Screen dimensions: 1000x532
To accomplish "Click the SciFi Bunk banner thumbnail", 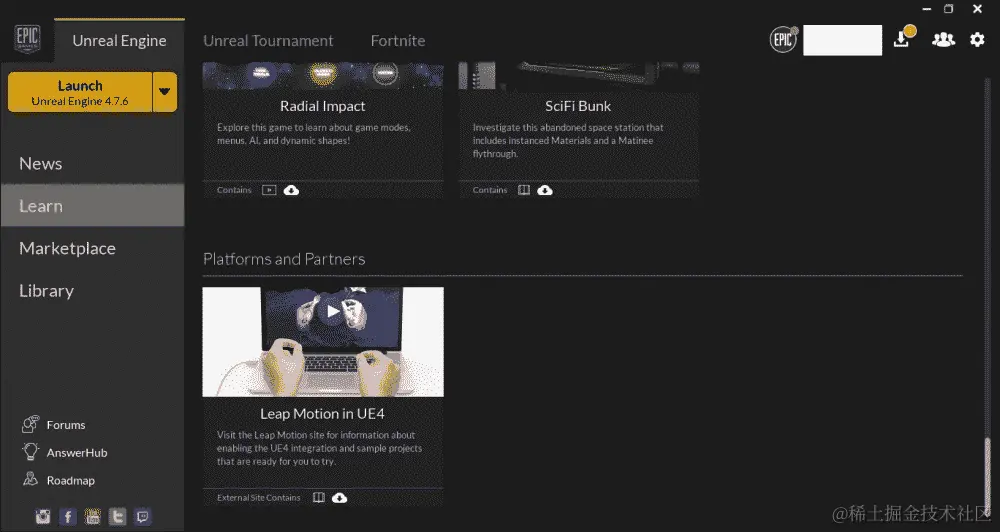I will pyautogui.click(x=579, y=75).
